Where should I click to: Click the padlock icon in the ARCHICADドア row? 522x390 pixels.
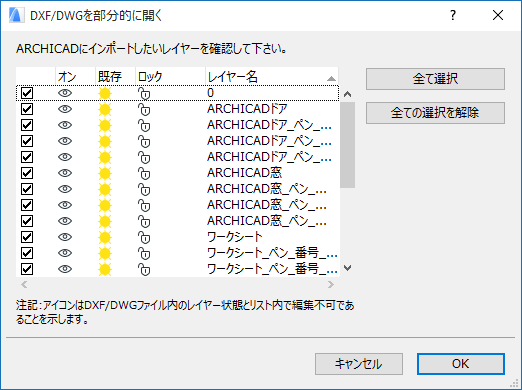point(144,110)
